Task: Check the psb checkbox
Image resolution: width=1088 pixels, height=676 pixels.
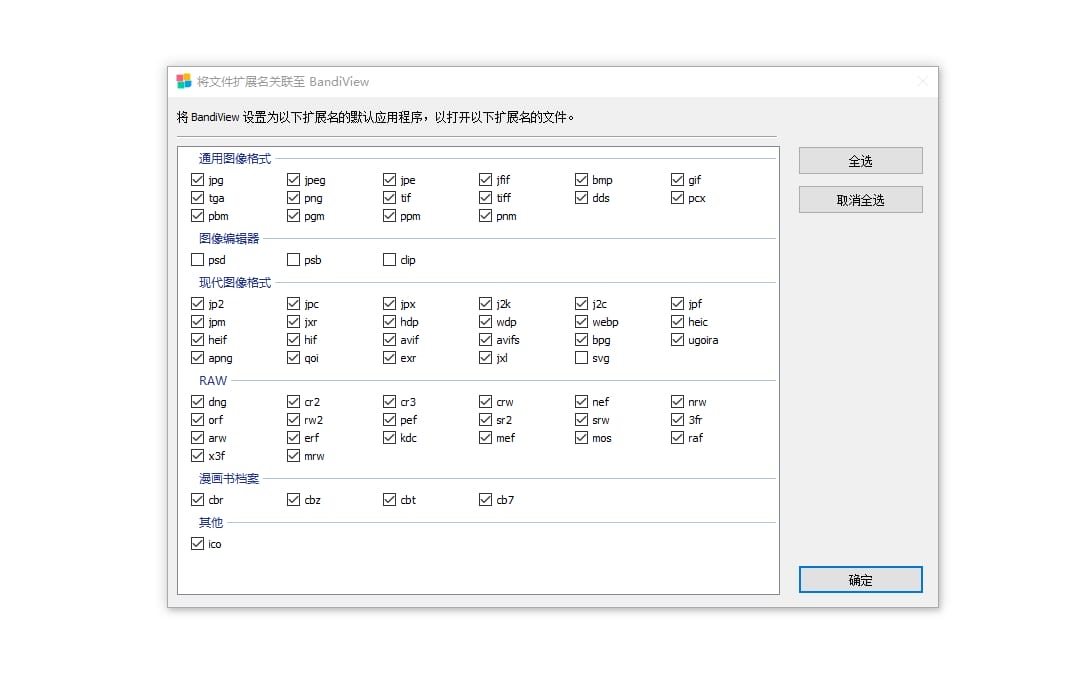Action: click(x=294, y=260)
